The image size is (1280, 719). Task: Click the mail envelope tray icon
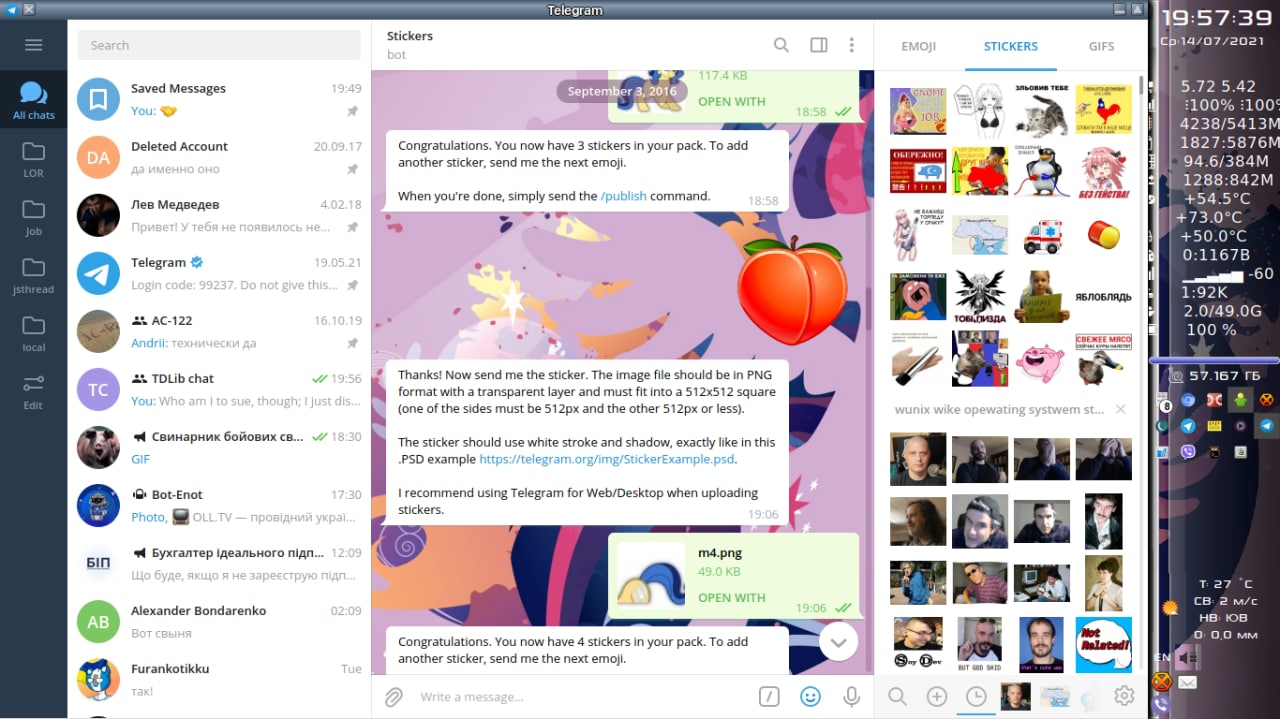tap(1187, 682)
